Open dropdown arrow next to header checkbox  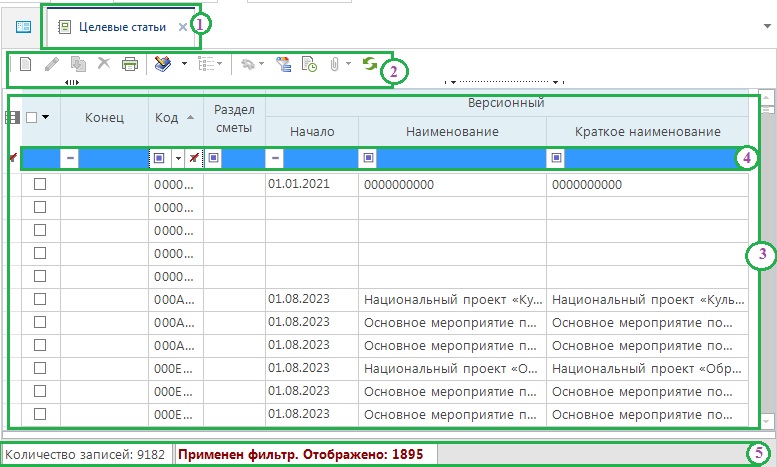click(x=45, y=118)
